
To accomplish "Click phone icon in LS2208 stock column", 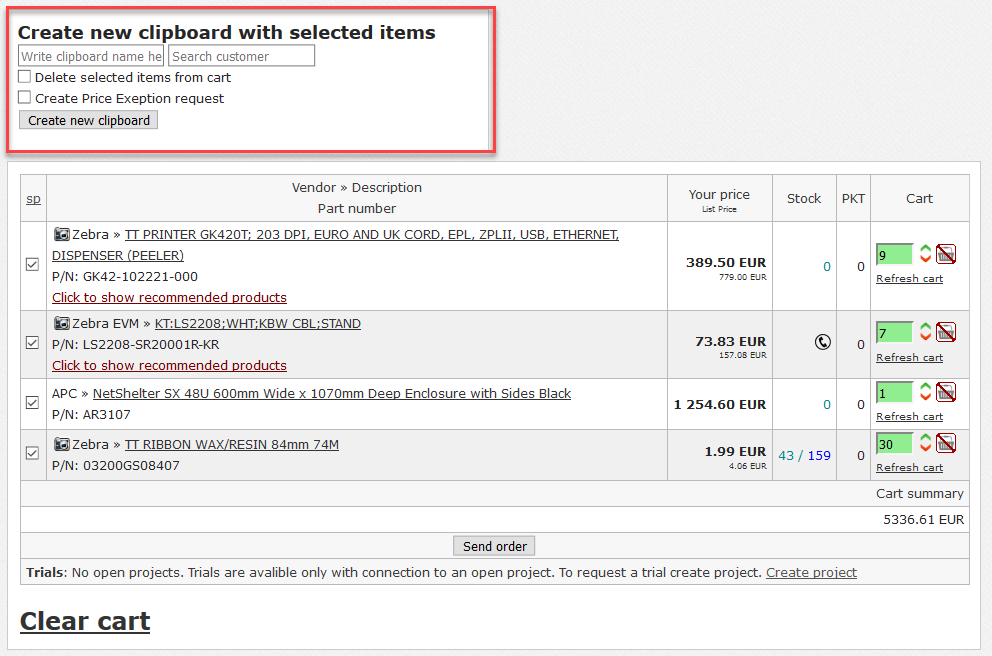I will (823, 342).
